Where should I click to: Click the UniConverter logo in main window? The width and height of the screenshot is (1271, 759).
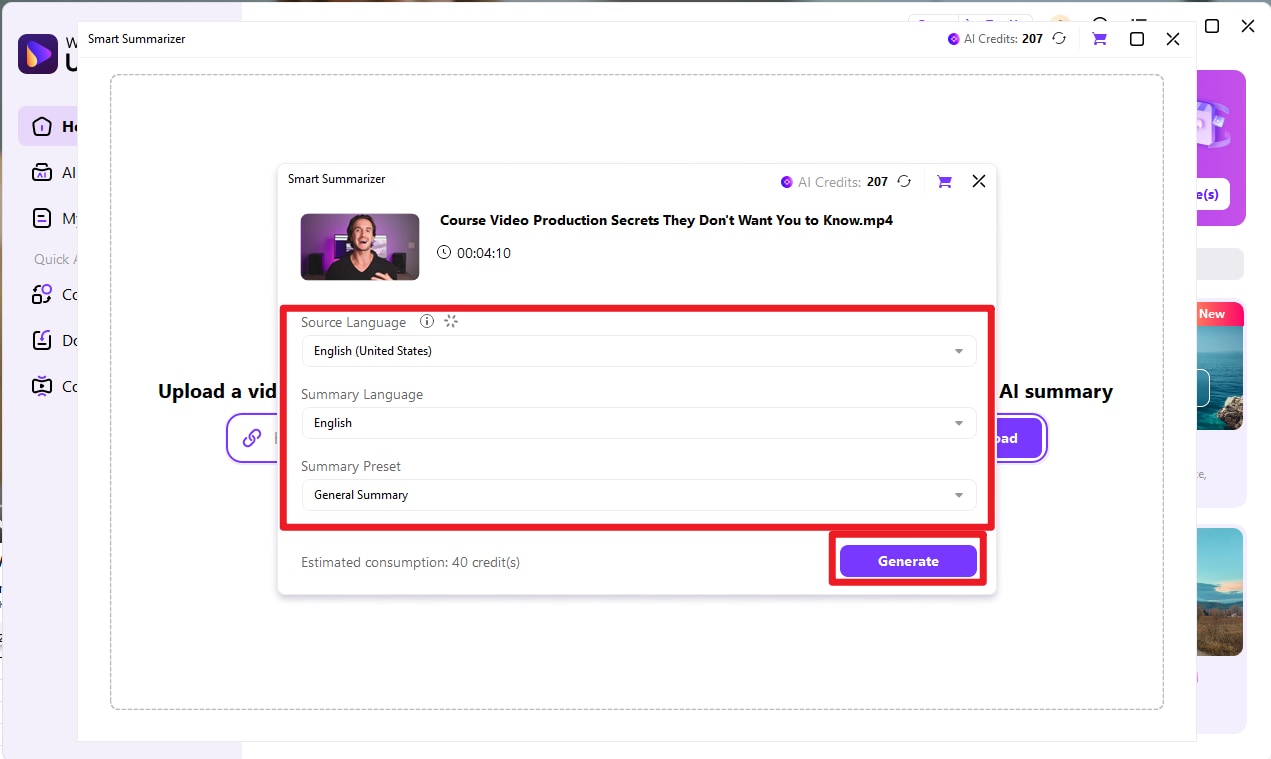[x=37, y=53]
